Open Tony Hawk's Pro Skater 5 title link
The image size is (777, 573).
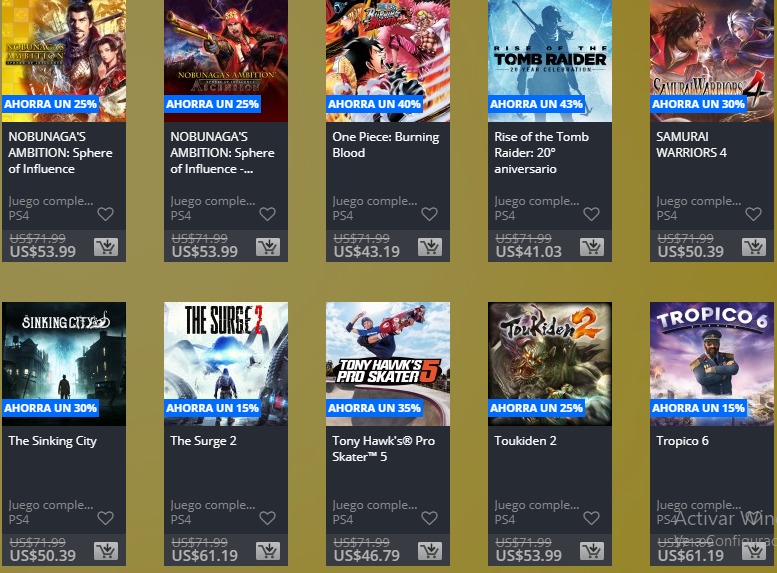[384, 449]
